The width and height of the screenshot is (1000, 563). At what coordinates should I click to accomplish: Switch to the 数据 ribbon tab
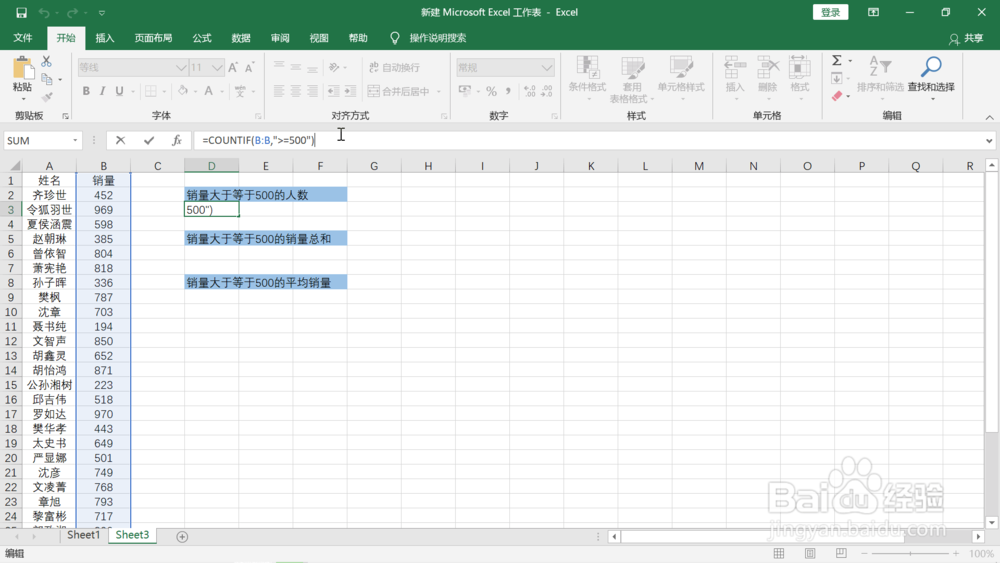point(240,38)
